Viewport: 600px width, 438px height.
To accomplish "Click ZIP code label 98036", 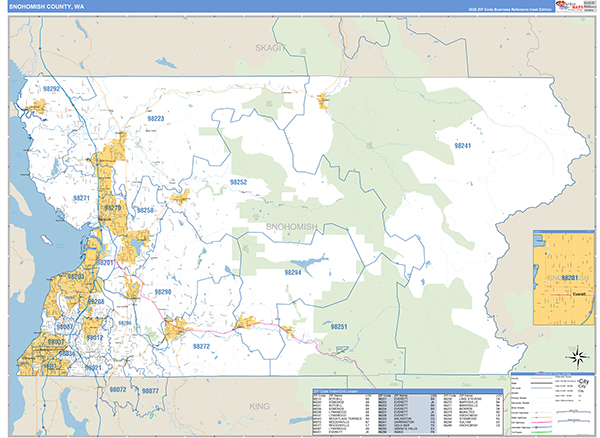I will (x=67, y=353).
